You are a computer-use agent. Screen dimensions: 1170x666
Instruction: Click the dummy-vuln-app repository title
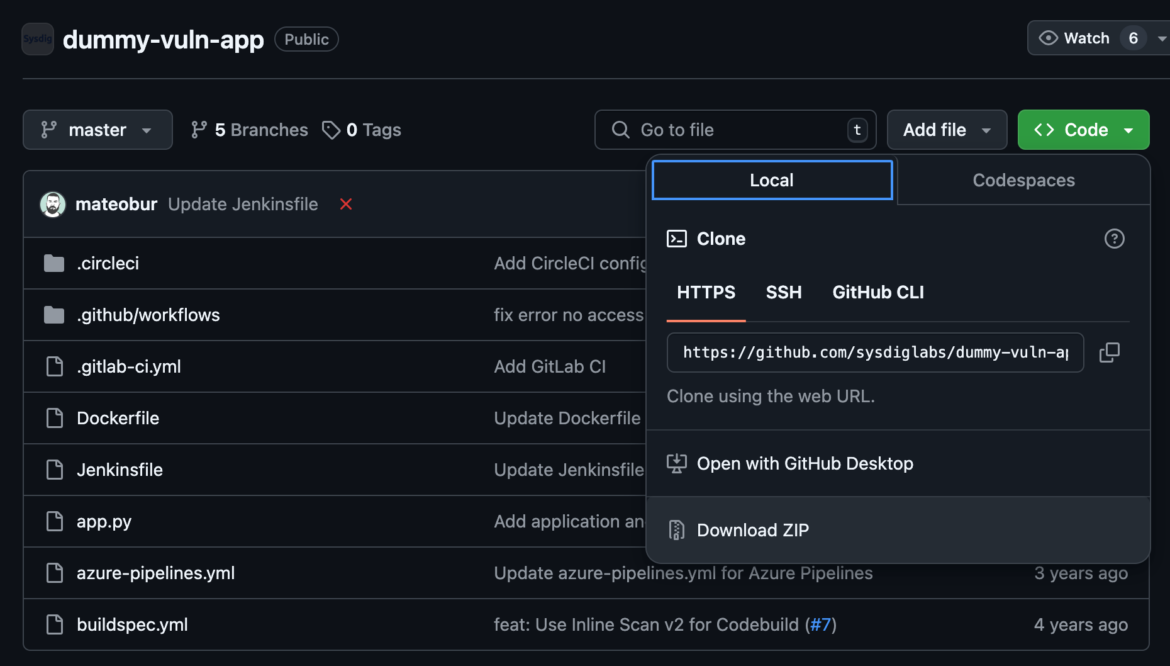pyautogui.click(x=163, y=40)
